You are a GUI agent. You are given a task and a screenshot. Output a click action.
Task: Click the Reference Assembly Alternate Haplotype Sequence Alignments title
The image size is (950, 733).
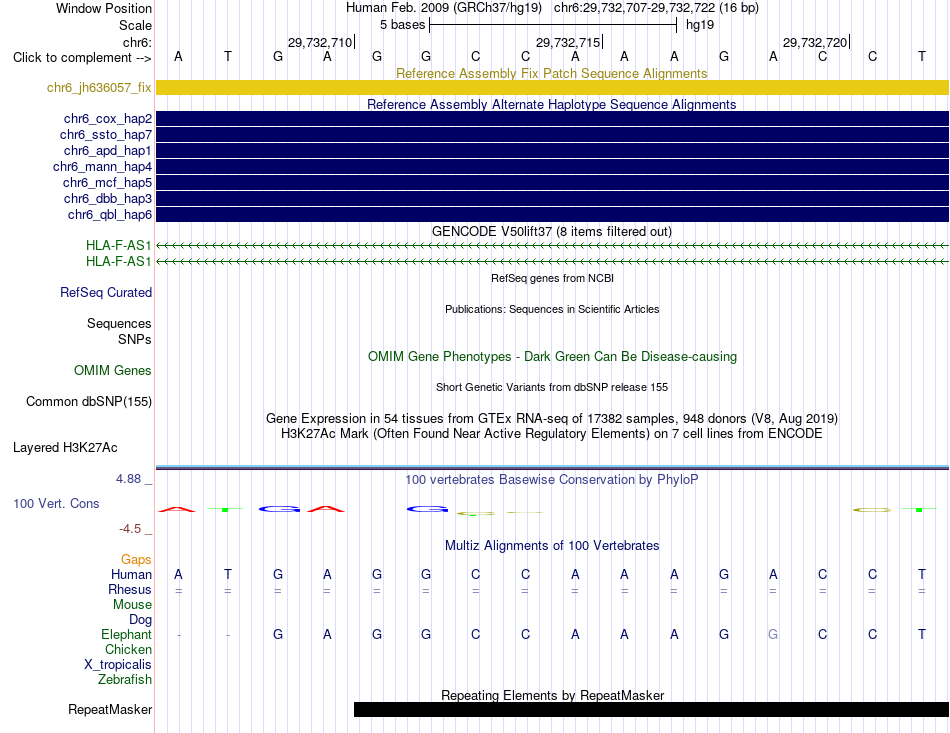click(x=552, y=104)
